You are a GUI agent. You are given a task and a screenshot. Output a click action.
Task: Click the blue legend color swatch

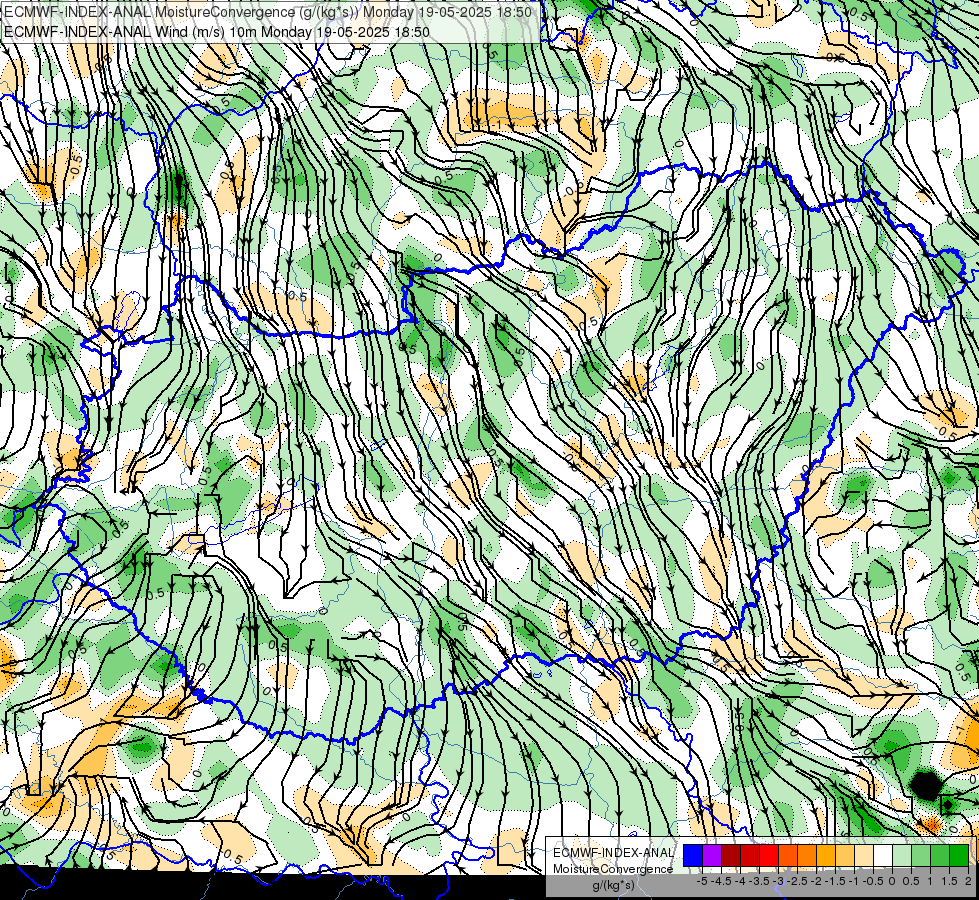click(693, 855)
